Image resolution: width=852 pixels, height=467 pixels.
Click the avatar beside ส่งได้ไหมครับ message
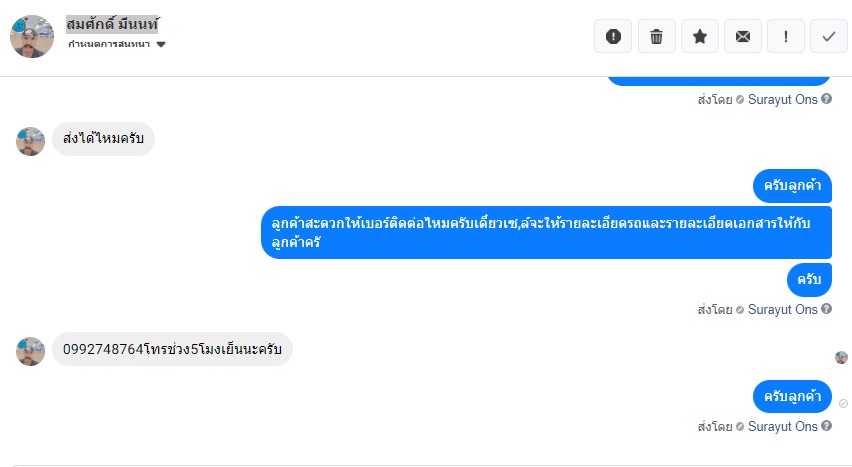point(30,141)
